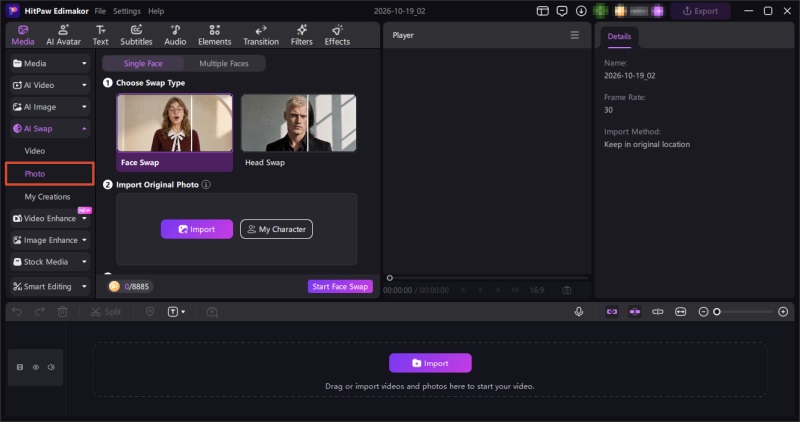Expand the Image Enhance sidebar section
Viewport: 800px width, 422px height.
click(50, 240)
